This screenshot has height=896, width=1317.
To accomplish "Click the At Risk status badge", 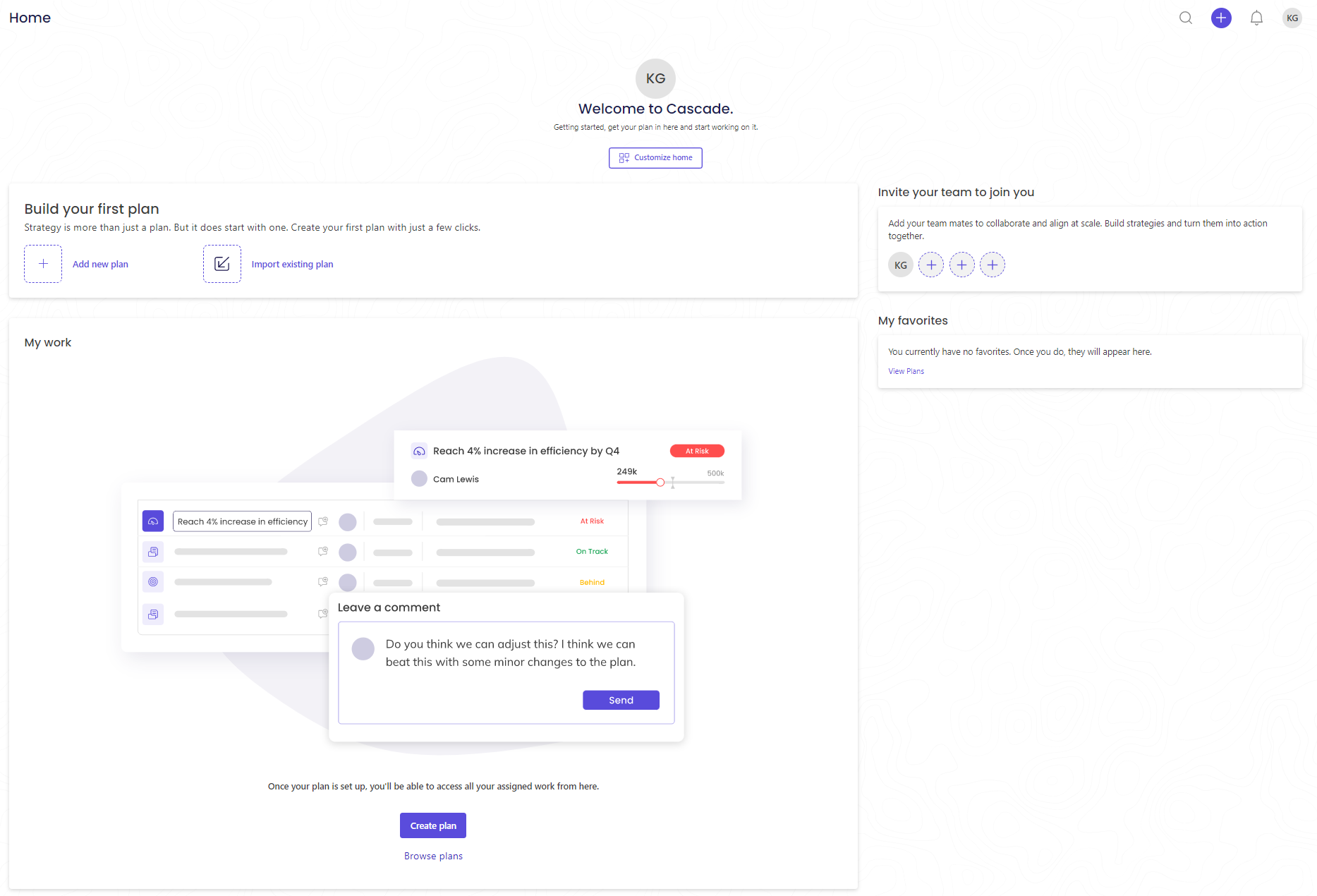I will pyautogui.click(x=697, y=450).
